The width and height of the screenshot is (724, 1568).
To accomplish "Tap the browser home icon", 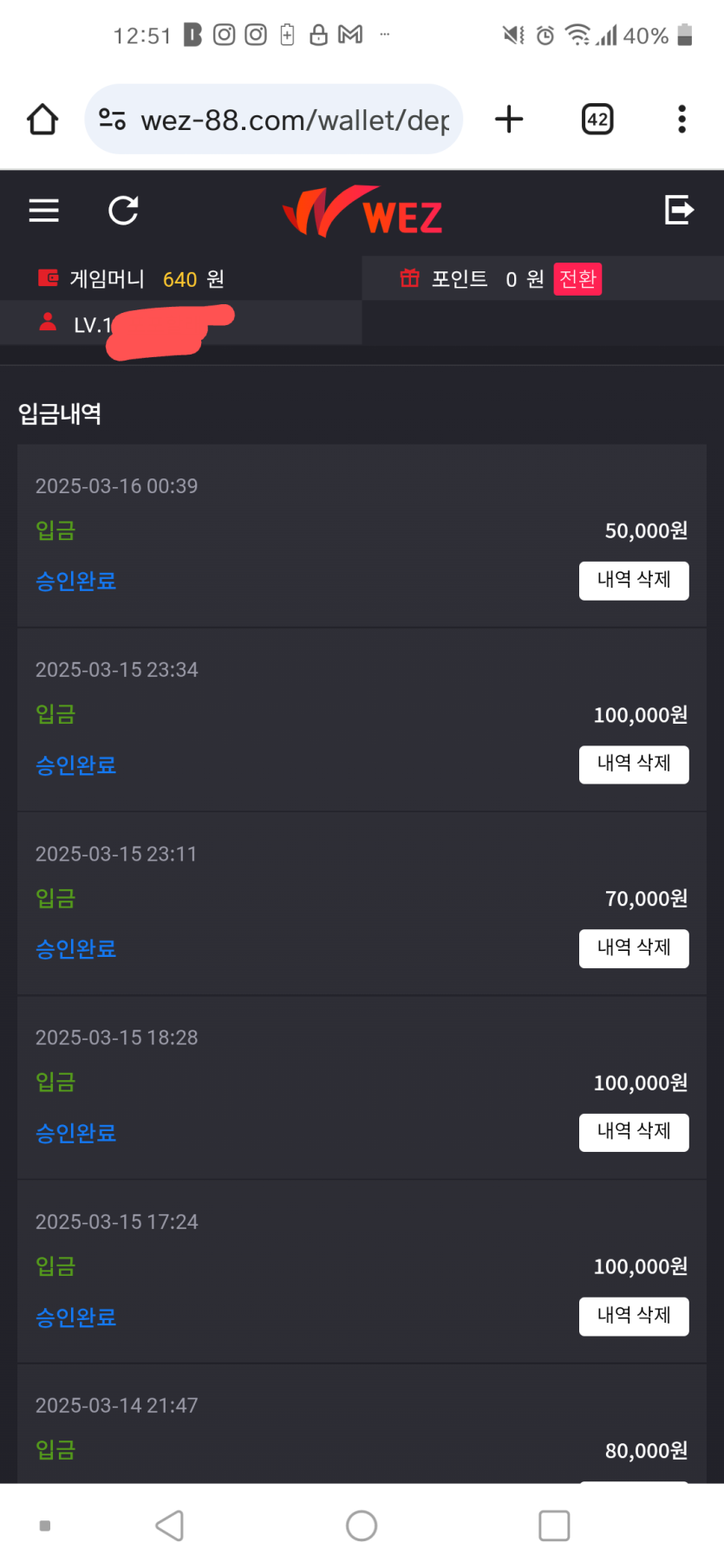I will (42, 120).
